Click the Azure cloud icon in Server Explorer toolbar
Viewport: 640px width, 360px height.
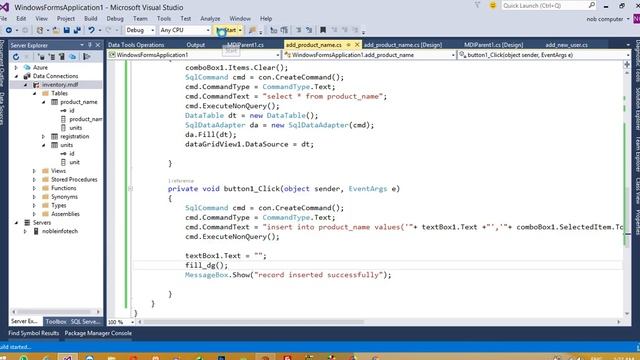[x=73, y=57]
